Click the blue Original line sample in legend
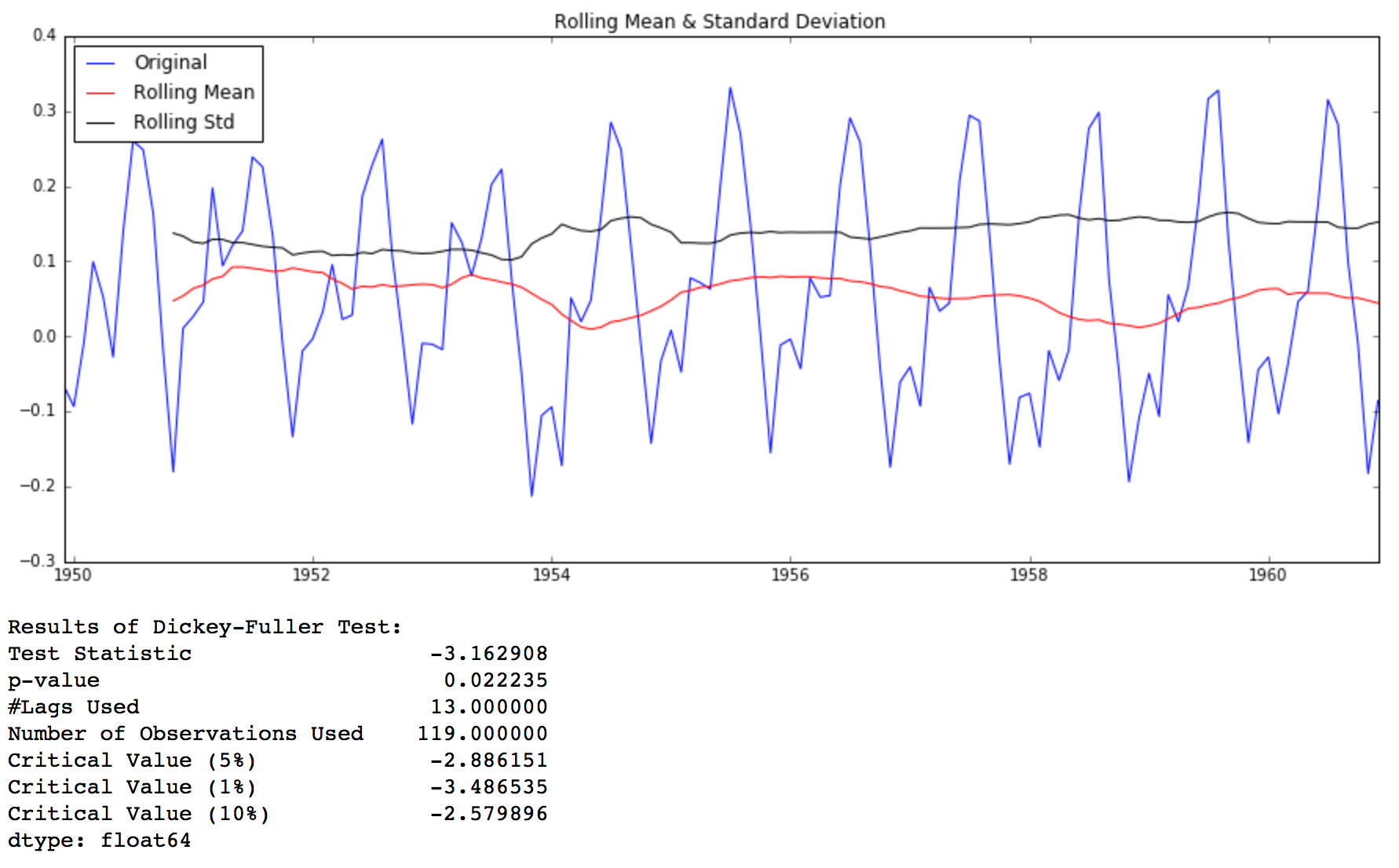 click(100, 63)
